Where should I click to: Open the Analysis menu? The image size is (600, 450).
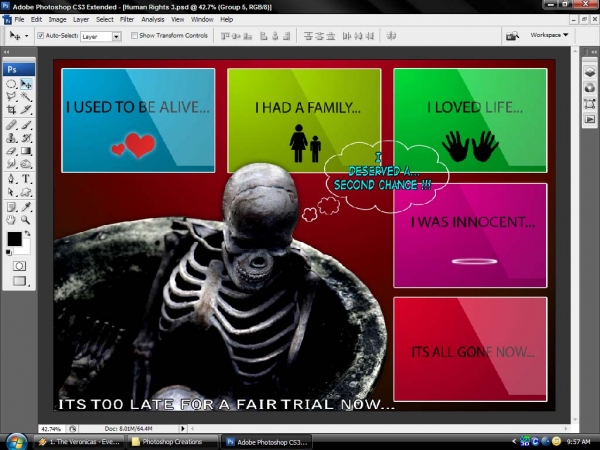pyautogui.click(x=153, y=20)
